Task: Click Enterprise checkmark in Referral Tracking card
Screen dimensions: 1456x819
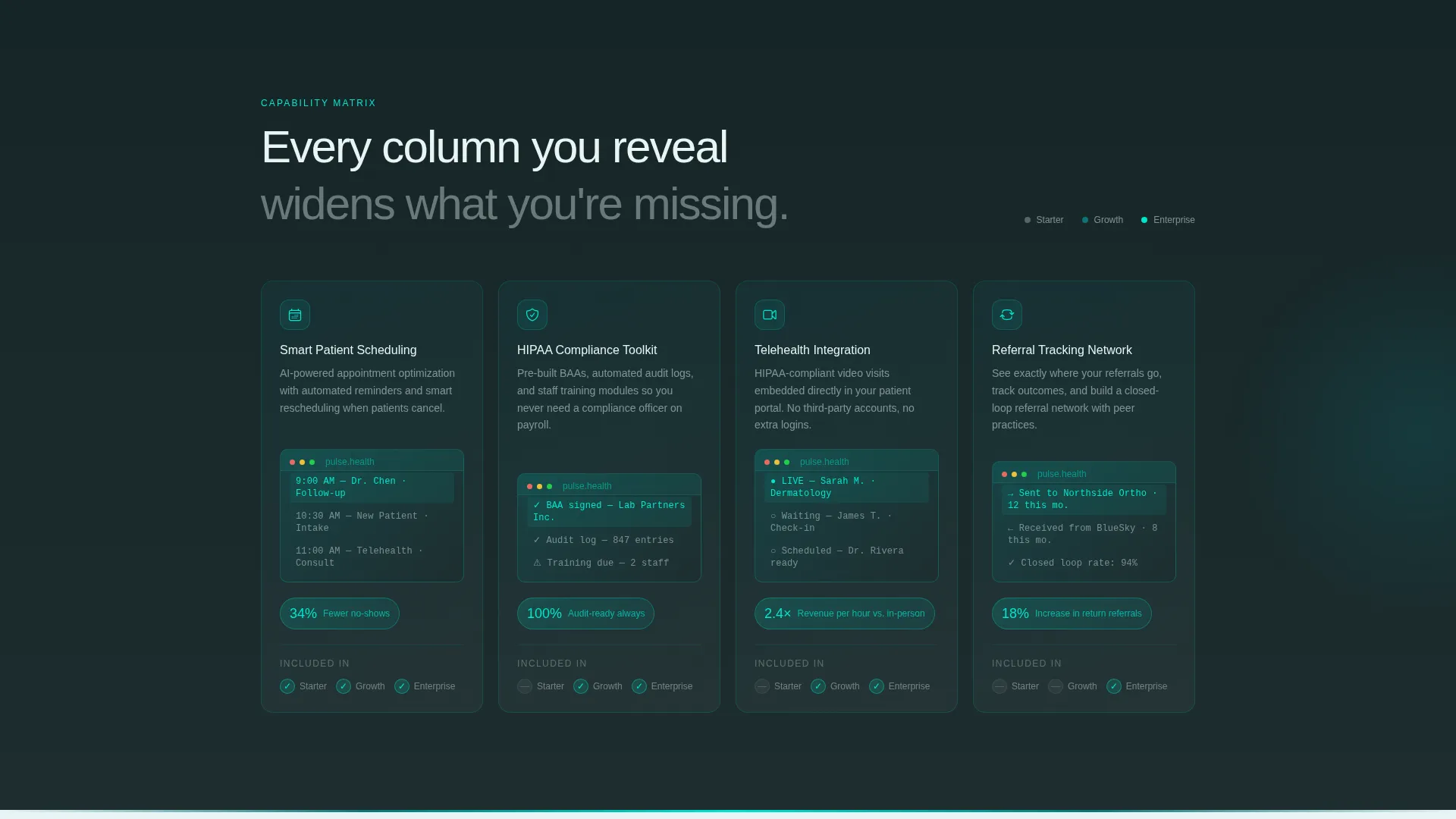Action: point(1114,686)
